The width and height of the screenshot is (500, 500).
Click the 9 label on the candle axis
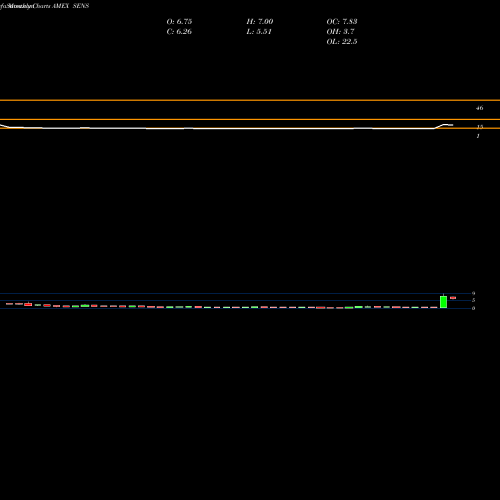[x=473, y=293]
